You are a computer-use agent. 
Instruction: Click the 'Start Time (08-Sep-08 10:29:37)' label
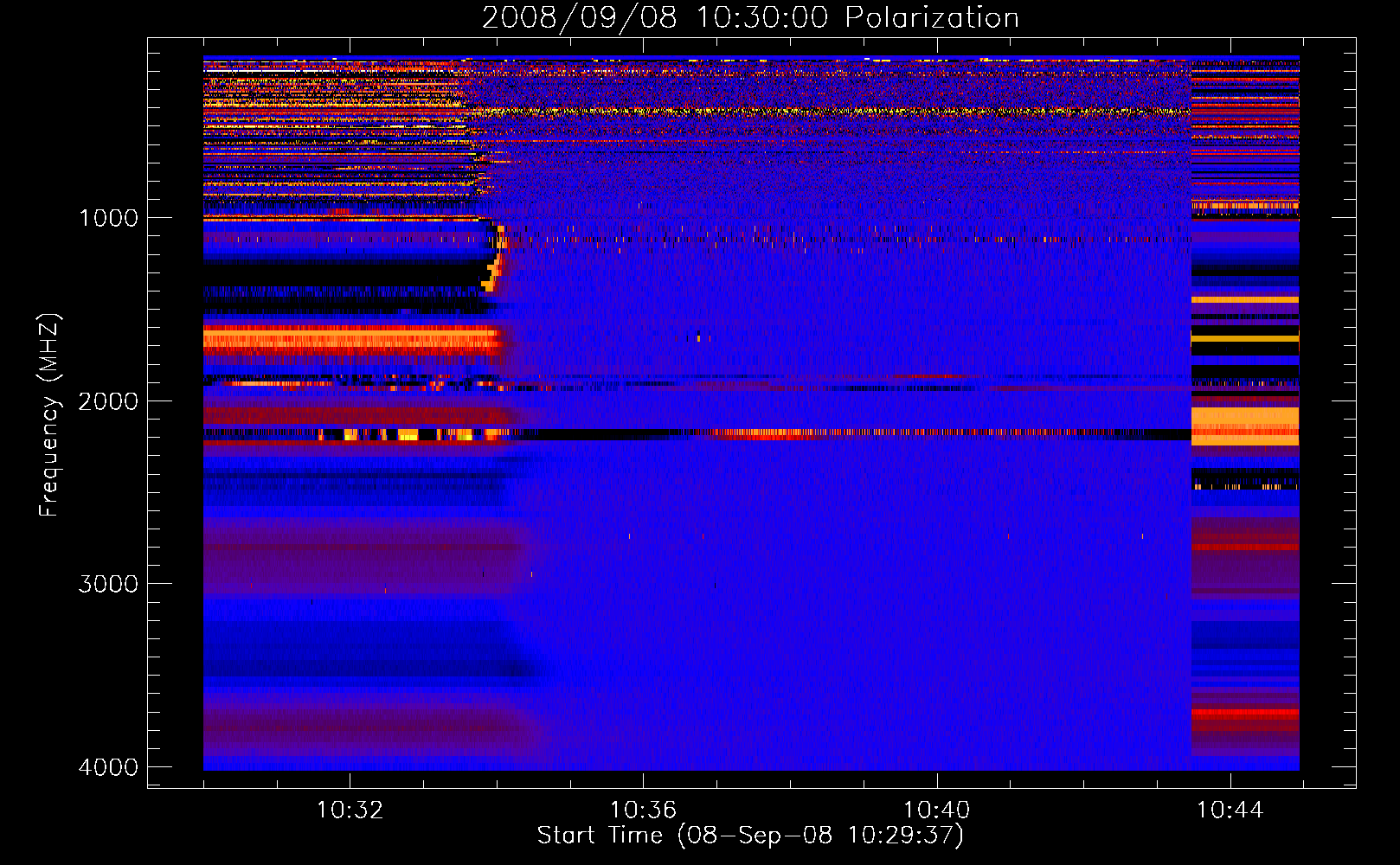point(750,836)
